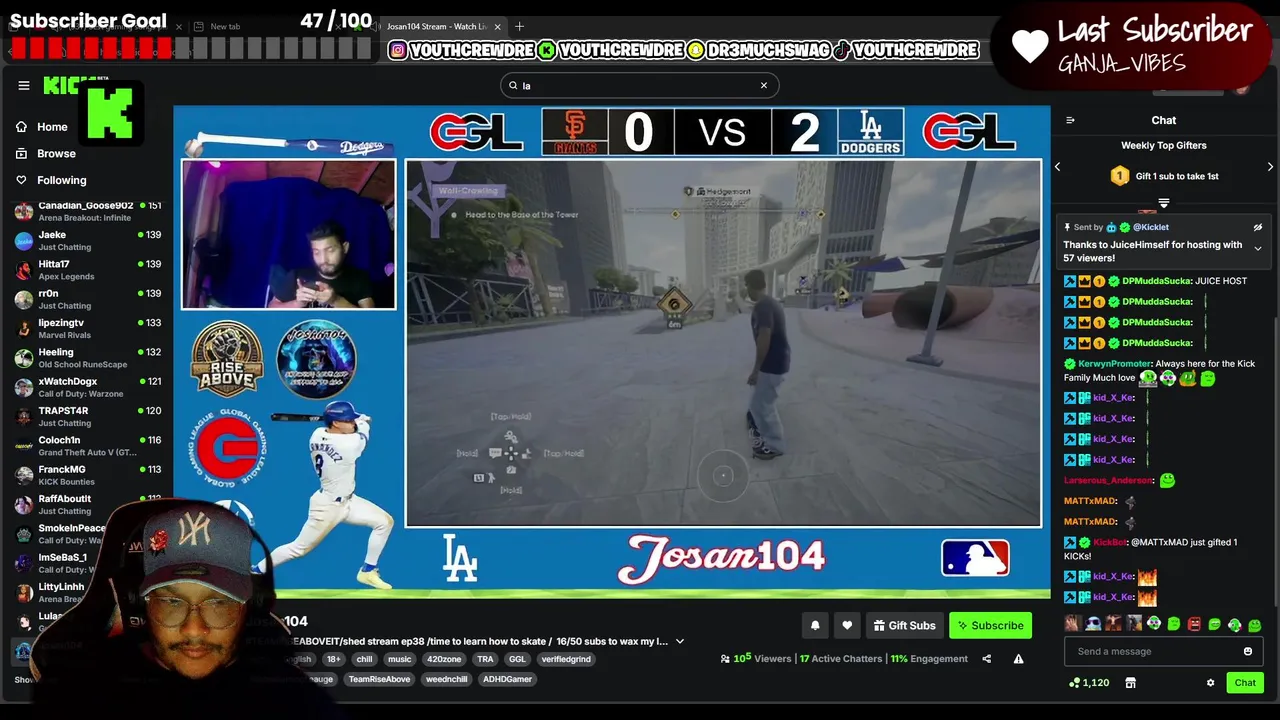This screenshot has width=1280, height=720.
Task: Click the 17 Active Chatters stat
Action: pyautogui.click(x=841, y=659)
